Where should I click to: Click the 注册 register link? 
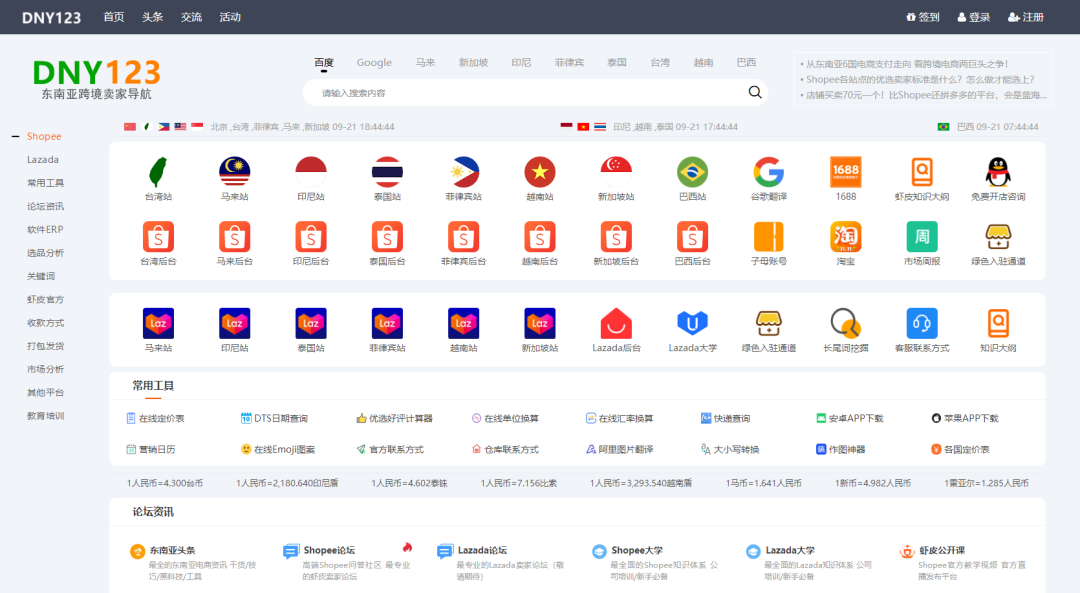tap(1026, 17)
